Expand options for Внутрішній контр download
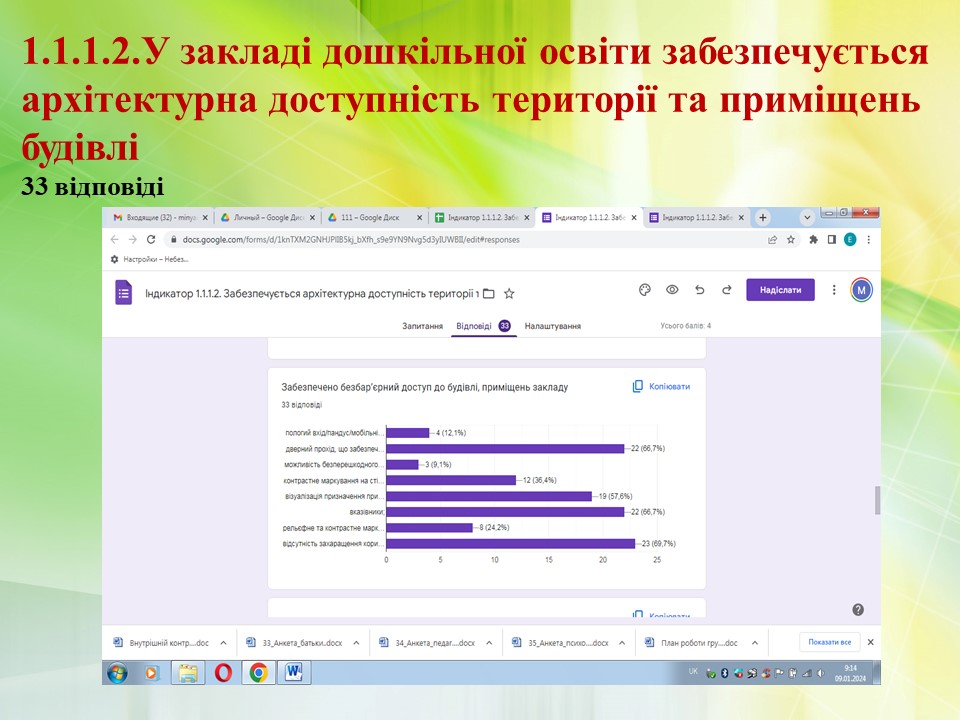The image size is (960, 720). 223,643
